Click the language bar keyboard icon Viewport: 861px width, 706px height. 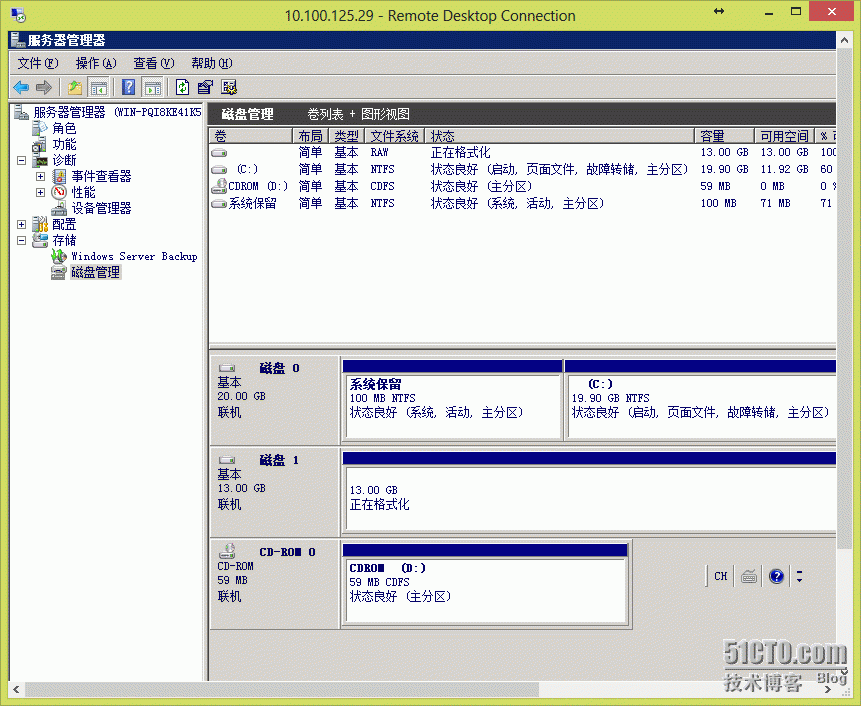tap(749, 576)
